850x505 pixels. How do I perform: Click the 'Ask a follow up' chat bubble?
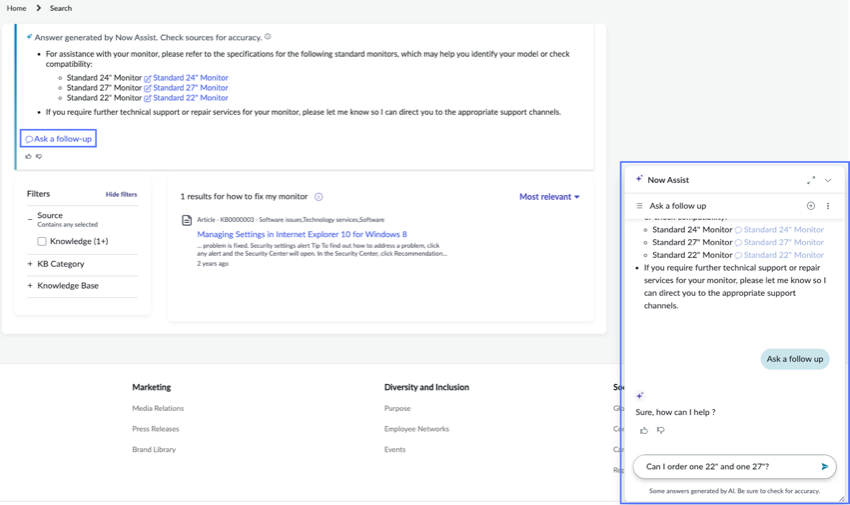795,359
